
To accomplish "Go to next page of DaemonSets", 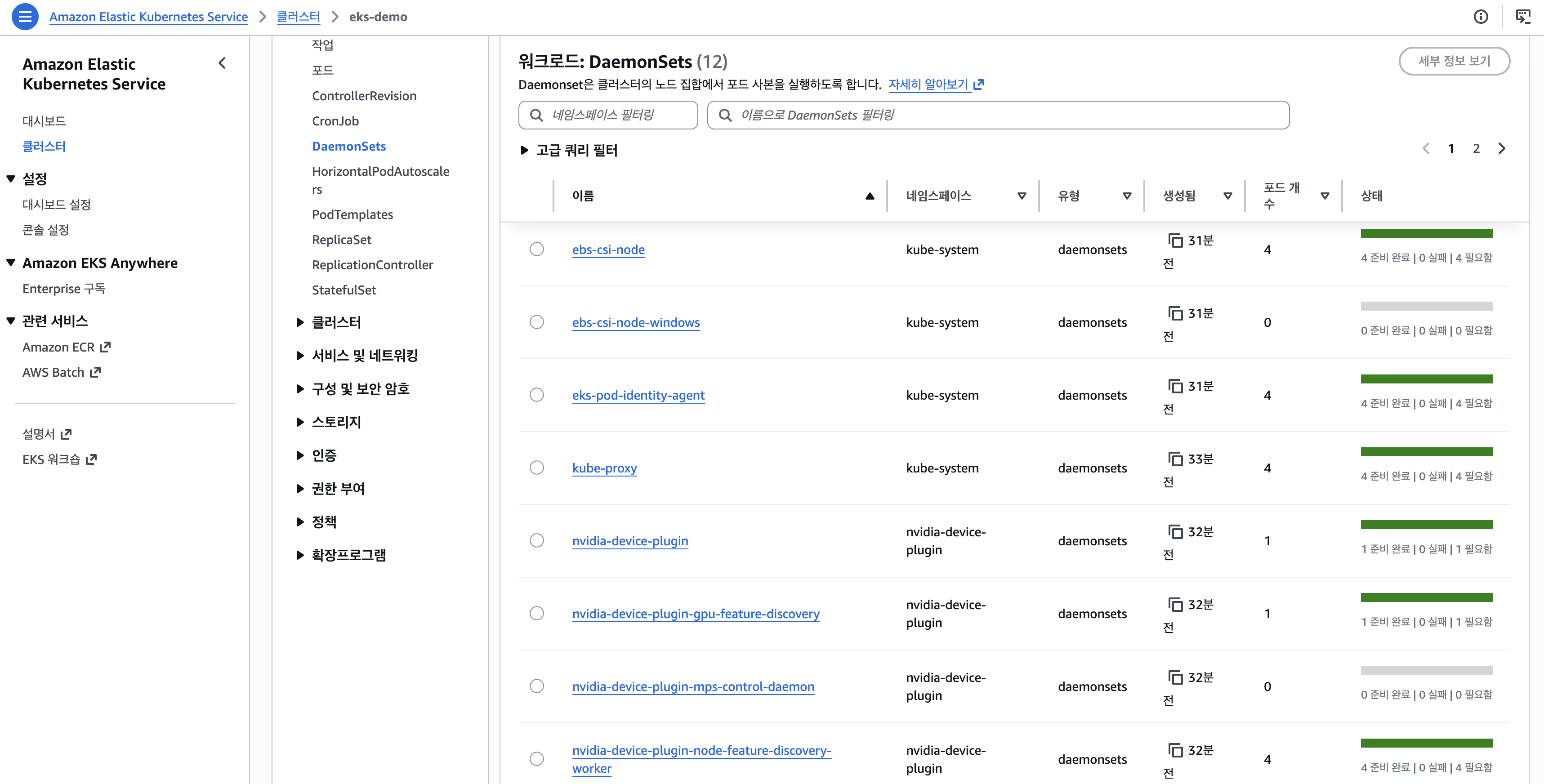I will (1501, 149).
